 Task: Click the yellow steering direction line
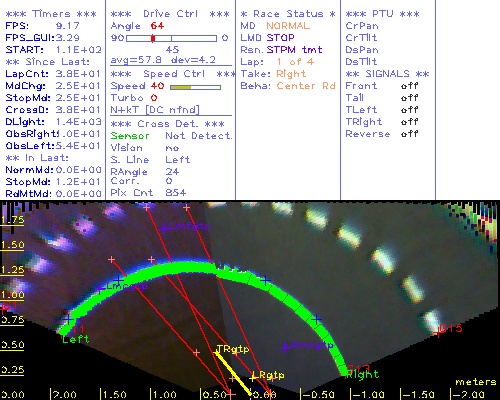pos(233,373)
